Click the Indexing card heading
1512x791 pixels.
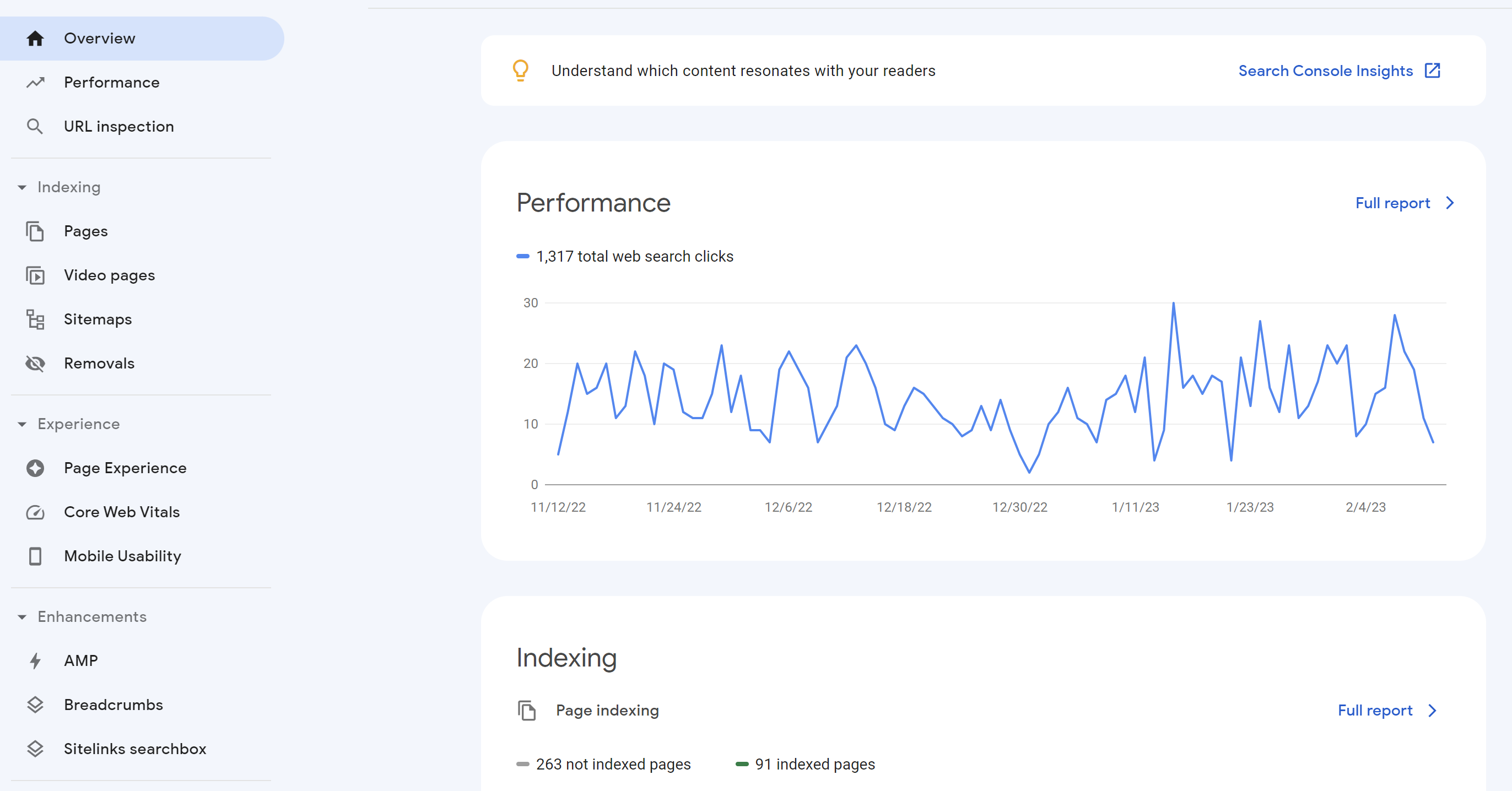[x=566, y=658]
